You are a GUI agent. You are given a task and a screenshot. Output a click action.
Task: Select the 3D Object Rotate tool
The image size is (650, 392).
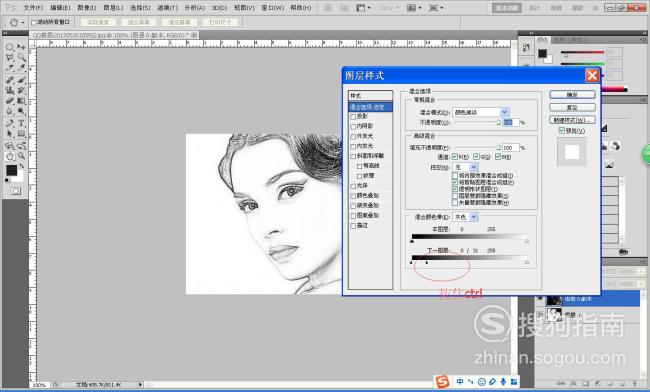point(10,145)
